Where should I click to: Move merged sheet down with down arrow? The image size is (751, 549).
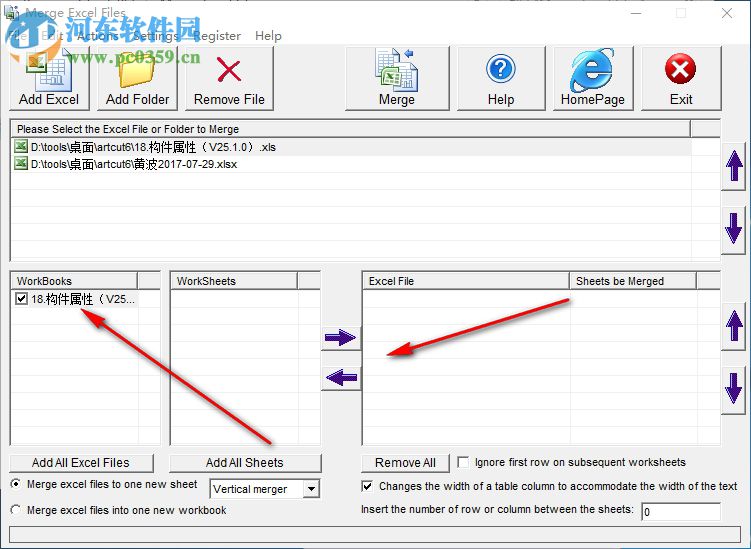click(x=734, y=390)
